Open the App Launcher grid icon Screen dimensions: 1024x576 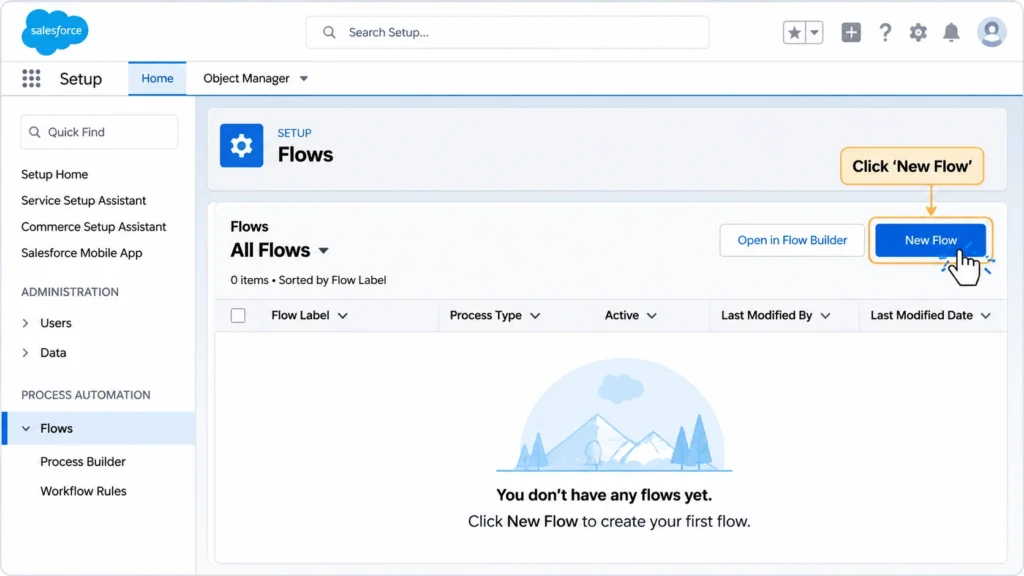pyautogui.click(x=31, y=78)
